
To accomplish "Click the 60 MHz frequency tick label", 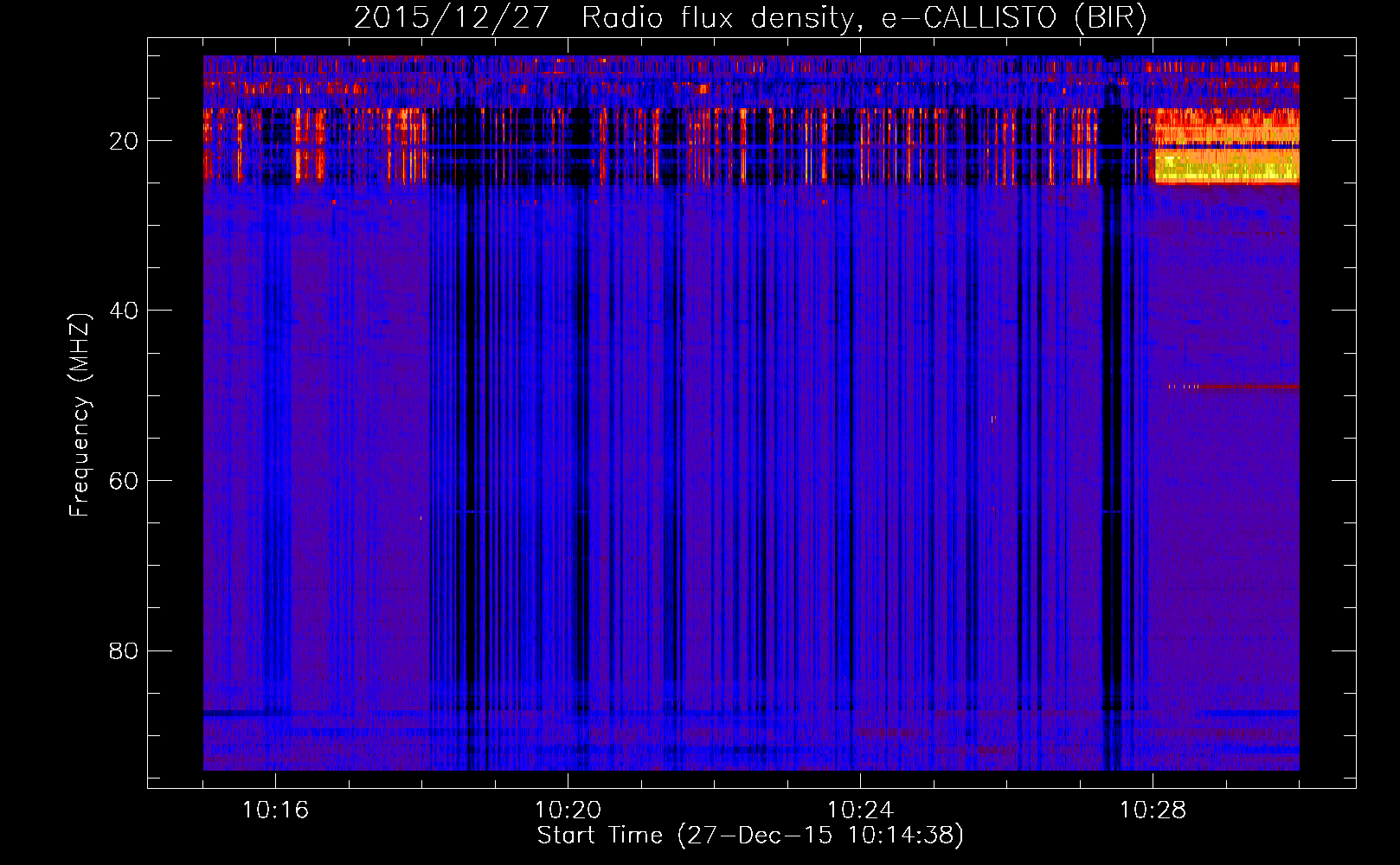I will [124, 481].
